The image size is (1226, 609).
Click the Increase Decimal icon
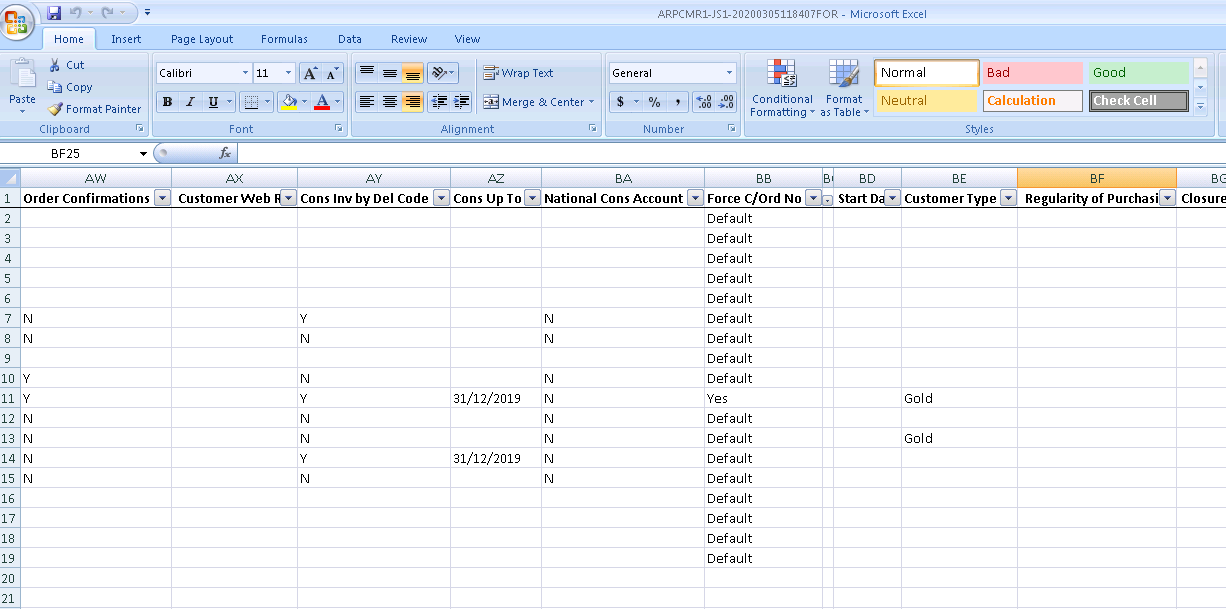(x=703, y=102)
